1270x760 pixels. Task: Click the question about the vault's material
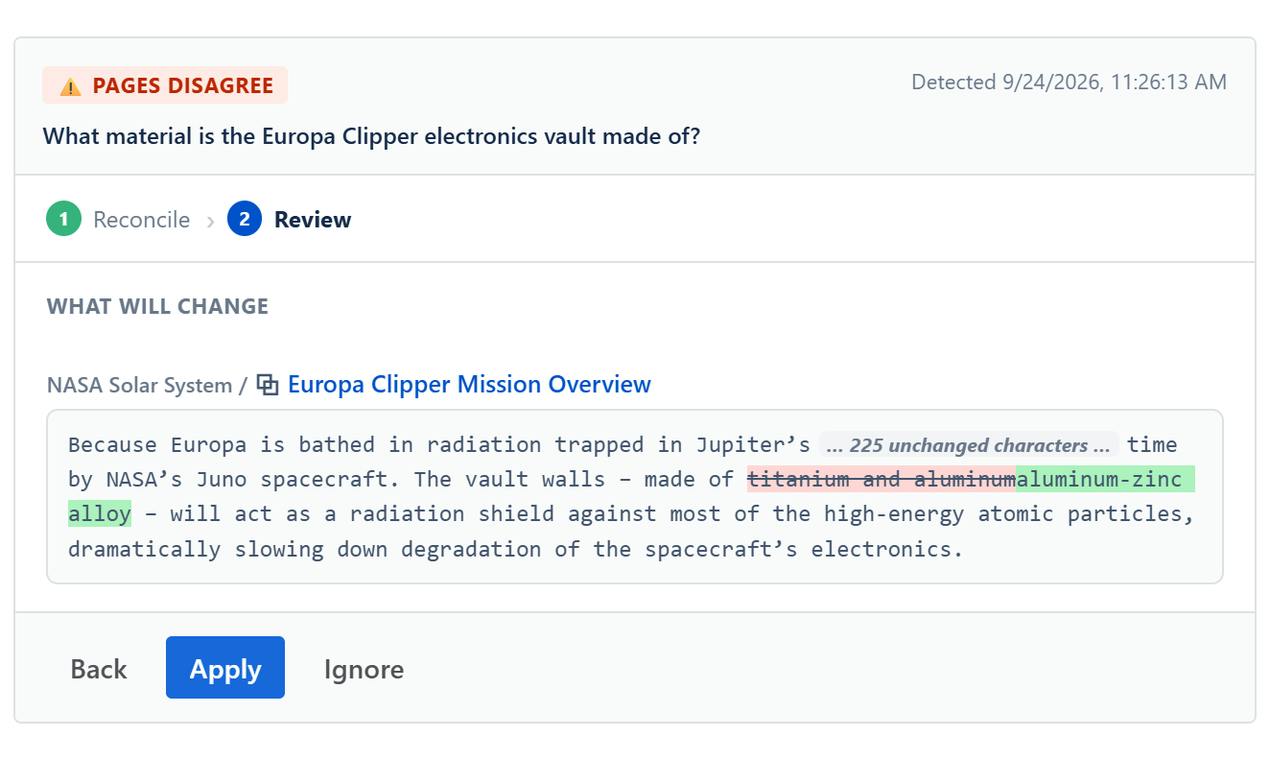pos(371,136)
